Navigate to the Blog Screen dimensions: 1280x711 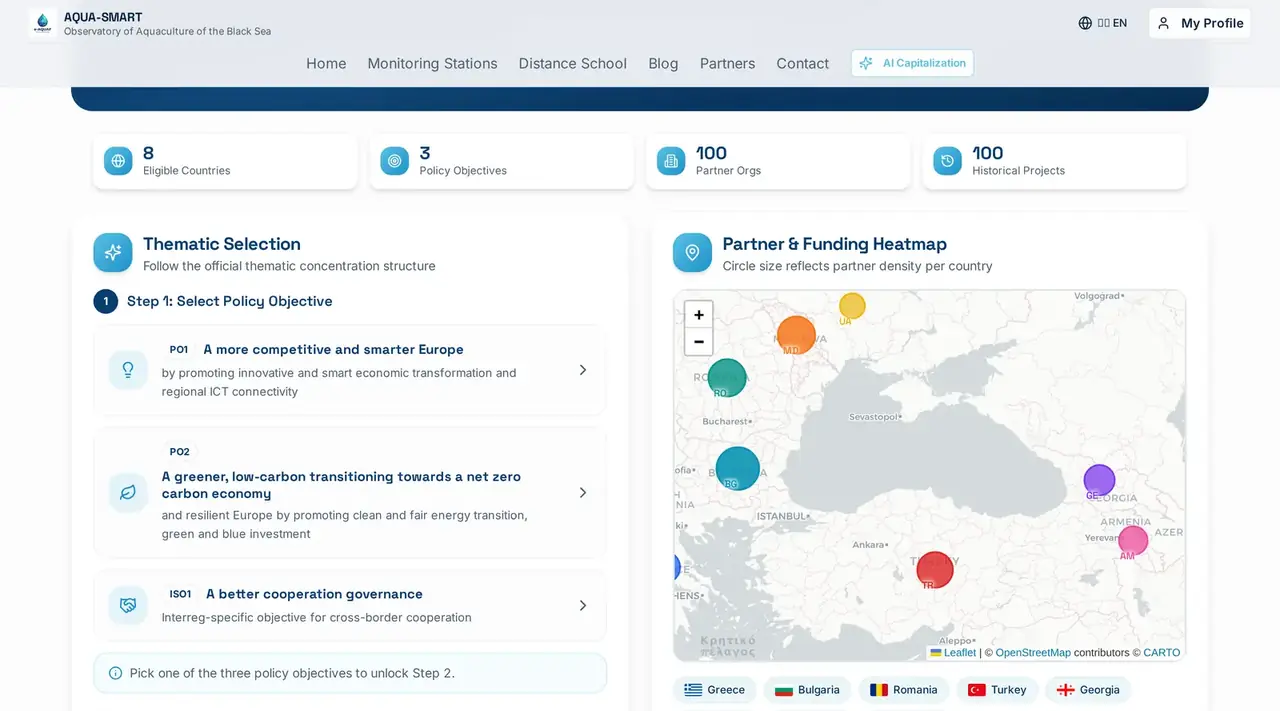663,63
